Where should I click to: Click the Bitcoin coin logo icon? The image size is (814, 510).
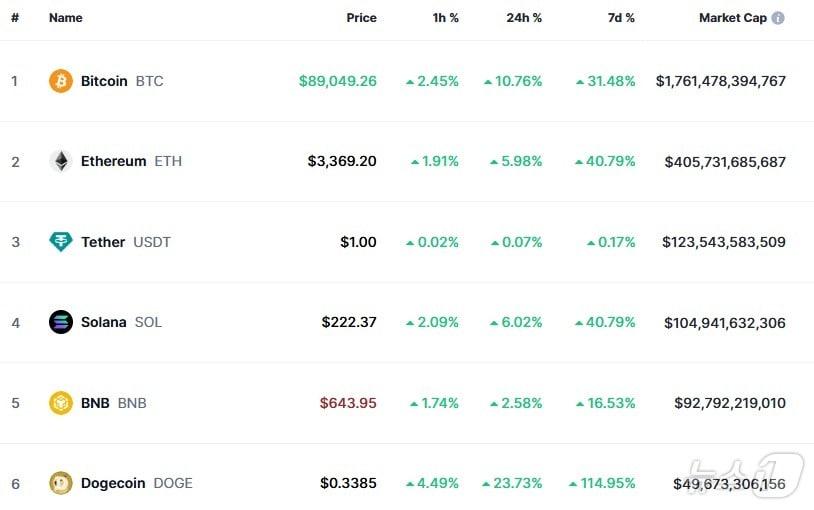pos(61,81)
